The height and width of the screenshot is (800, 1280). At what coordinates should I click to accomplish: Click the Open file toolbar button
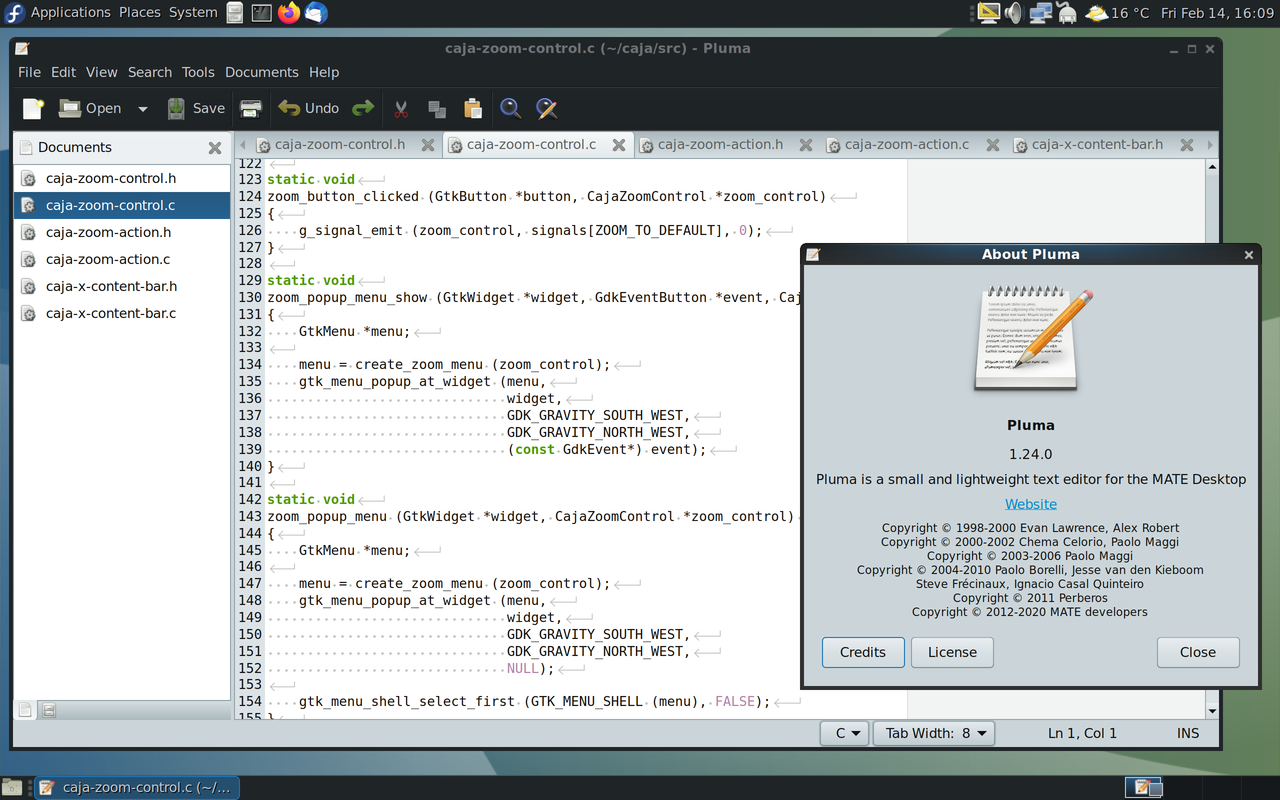[90, 109]
